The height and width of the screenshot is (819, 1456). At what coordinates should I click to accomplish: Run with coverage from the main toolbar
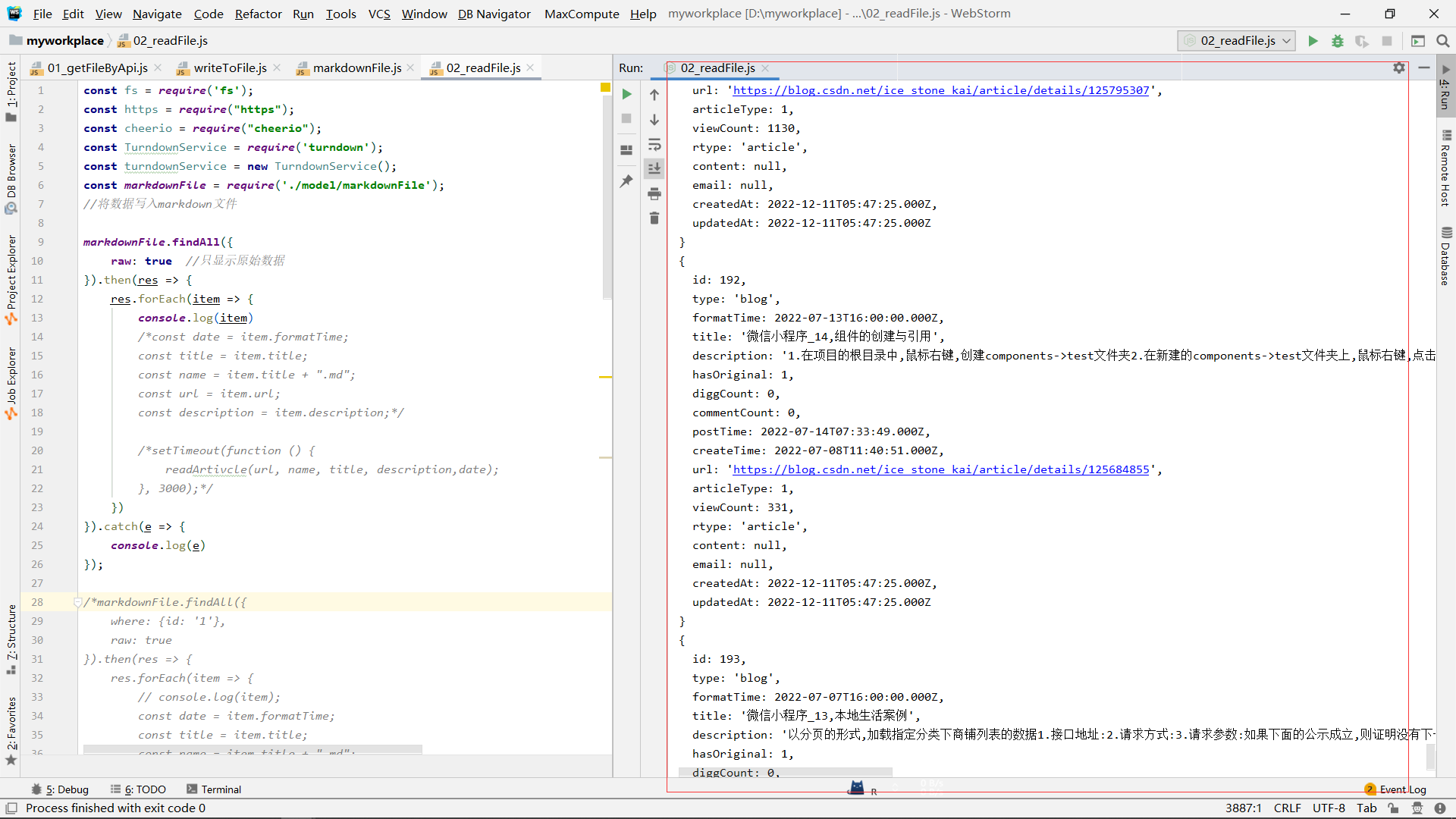(x=1362, y=41)
